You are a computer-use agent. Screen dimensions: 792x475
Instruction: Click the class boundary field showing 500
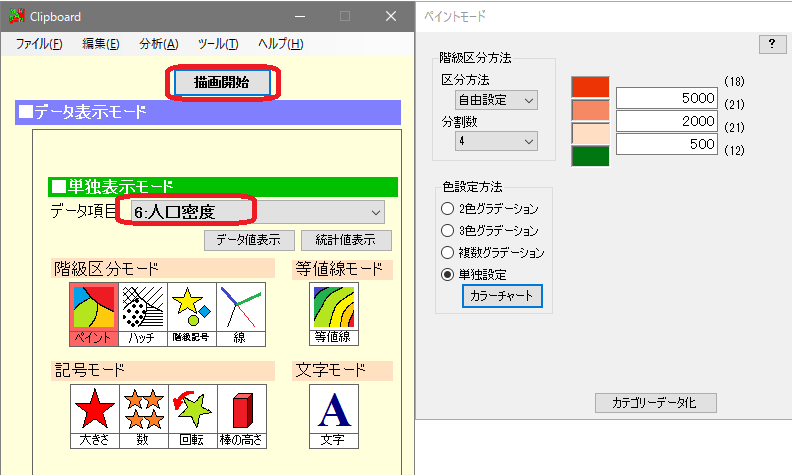click(x=667, y=144)
